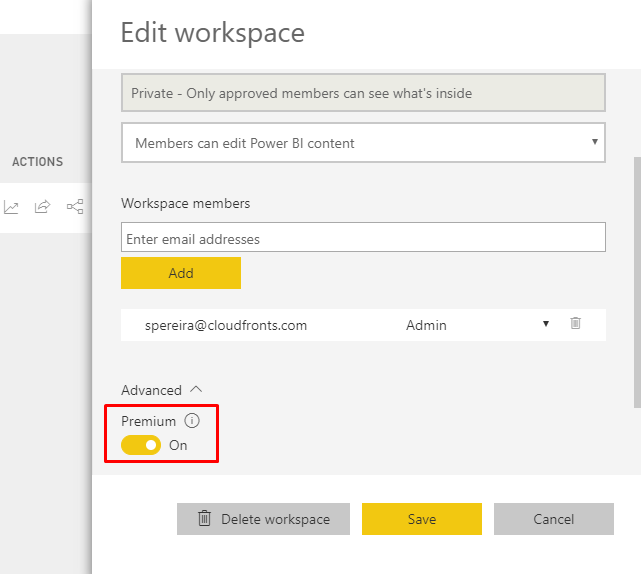
Task: Remove spereira@cloudfronts.com using trash icon
Action: (575, 324)
